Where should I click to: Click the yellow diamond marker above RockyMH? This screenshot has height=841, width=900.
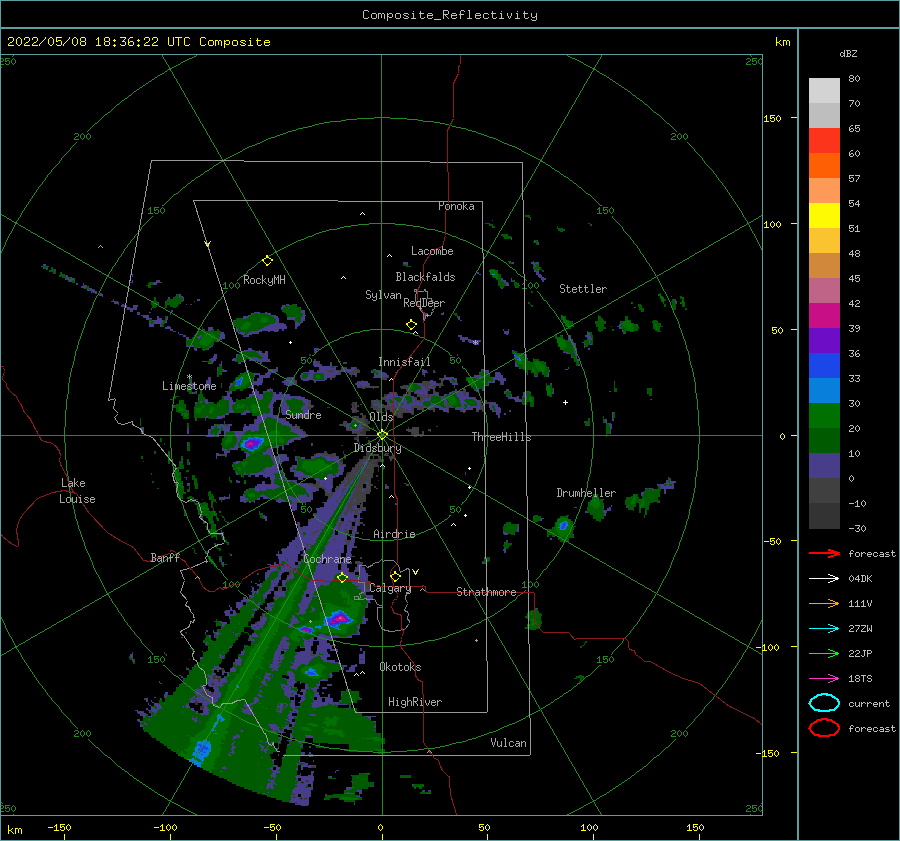point(267,261)
